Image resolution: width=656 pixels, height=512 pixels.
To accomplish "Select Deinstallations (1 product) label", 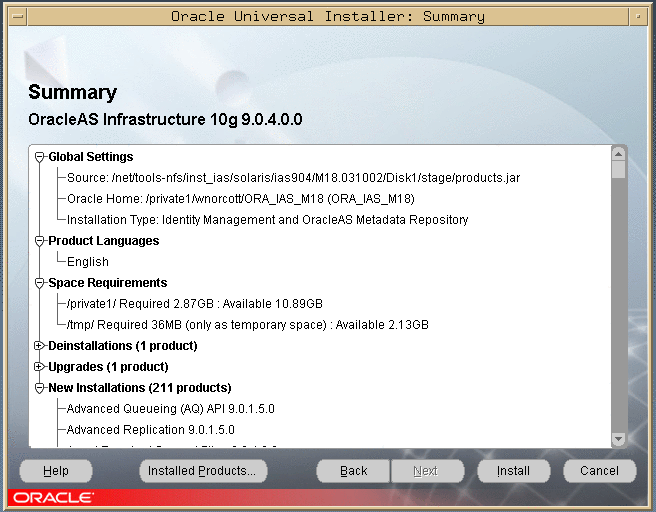I will (x=123, y=346).
